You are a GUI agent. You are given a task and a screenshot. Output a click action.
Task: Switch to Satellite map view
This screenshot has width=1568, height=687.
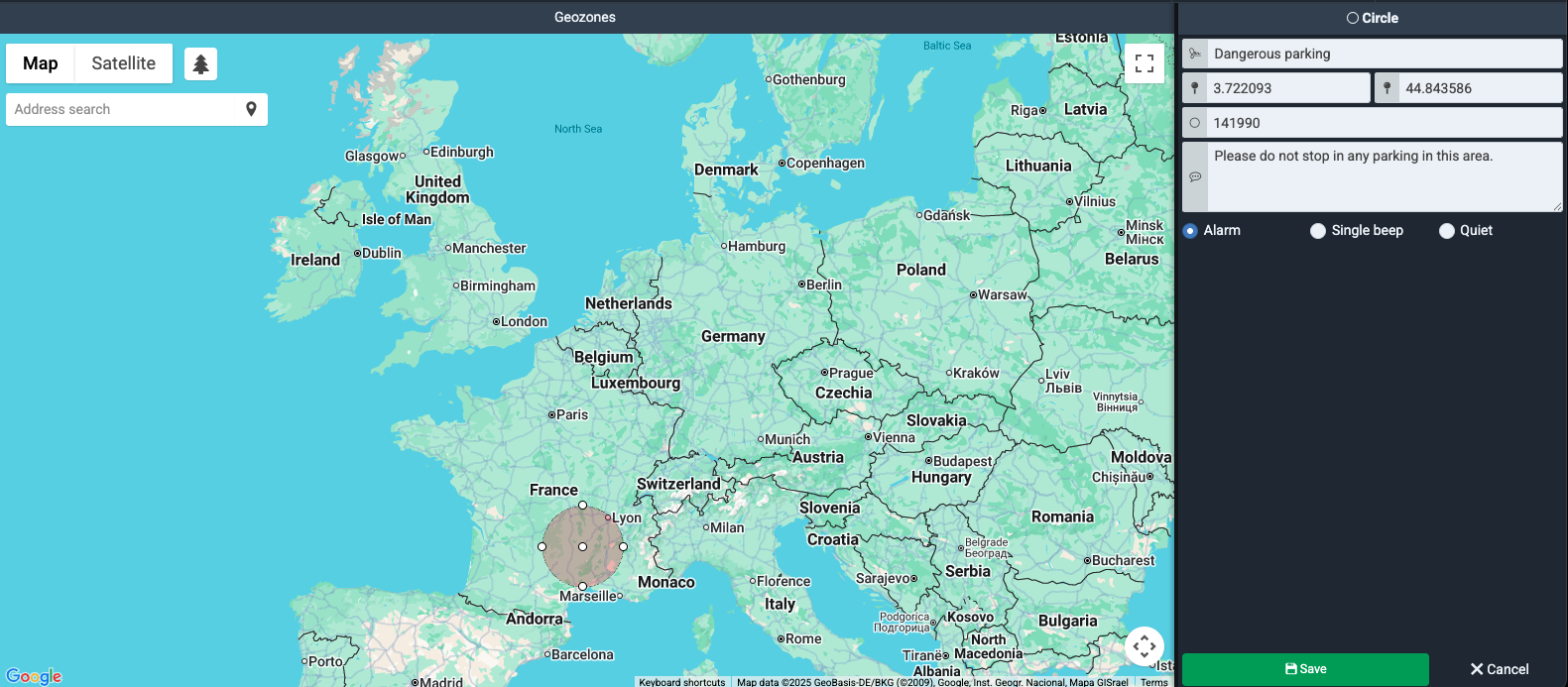(123, 63)
